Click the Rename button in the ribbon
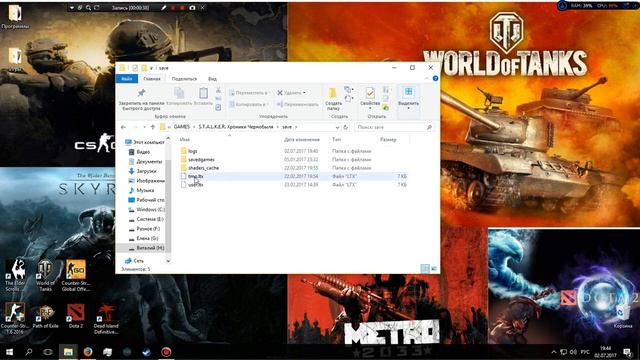Screen dimensions: 640x360 [298, 104]
